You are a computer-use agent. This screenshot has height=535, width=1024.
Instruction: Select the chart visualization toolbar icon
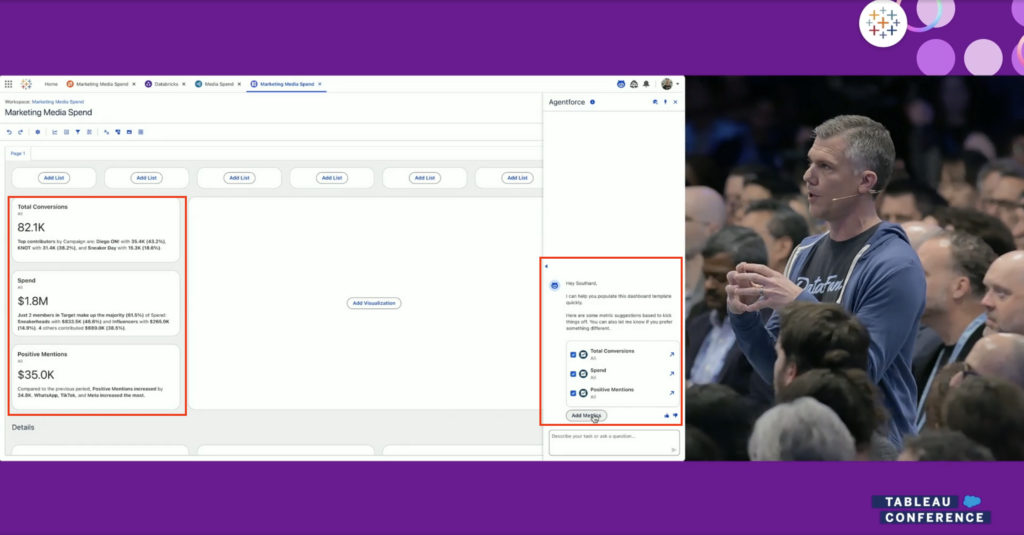(55, 132)
